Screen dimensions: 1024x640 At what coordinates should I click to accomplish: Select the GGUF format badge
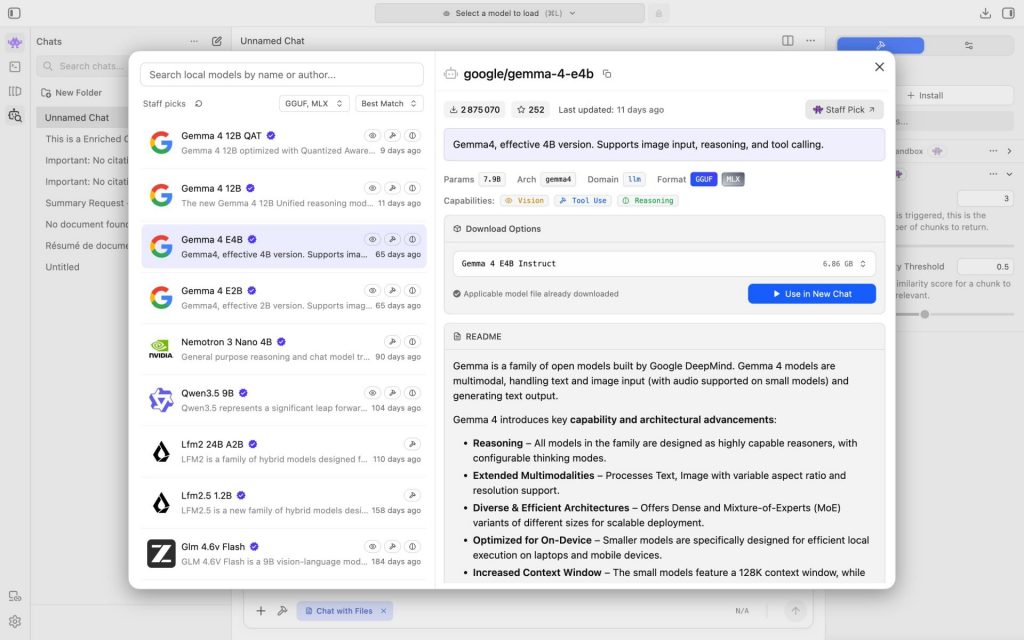point(704,179)
